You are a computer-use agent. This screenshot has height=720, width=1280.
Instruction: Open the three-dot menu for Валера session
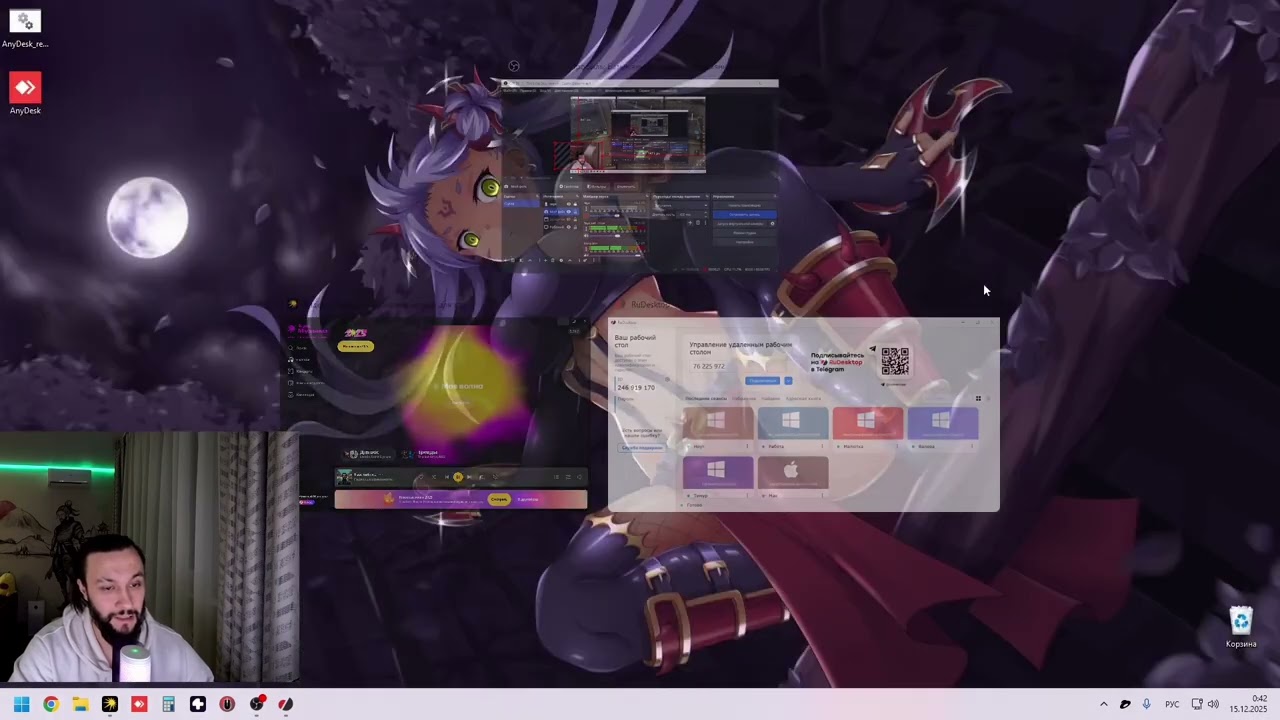tap(973, 446)
